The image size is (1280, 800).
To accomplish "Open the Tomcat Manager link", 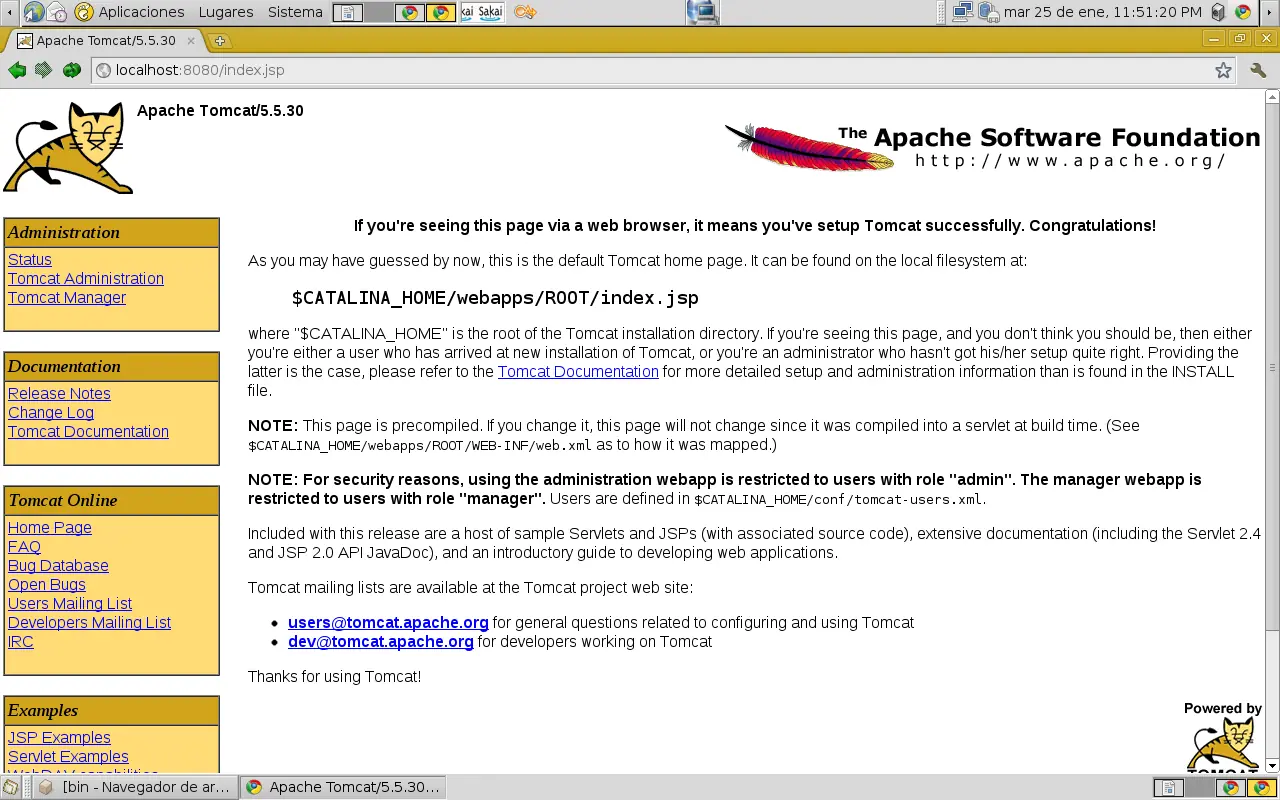I will coord(67,297).
